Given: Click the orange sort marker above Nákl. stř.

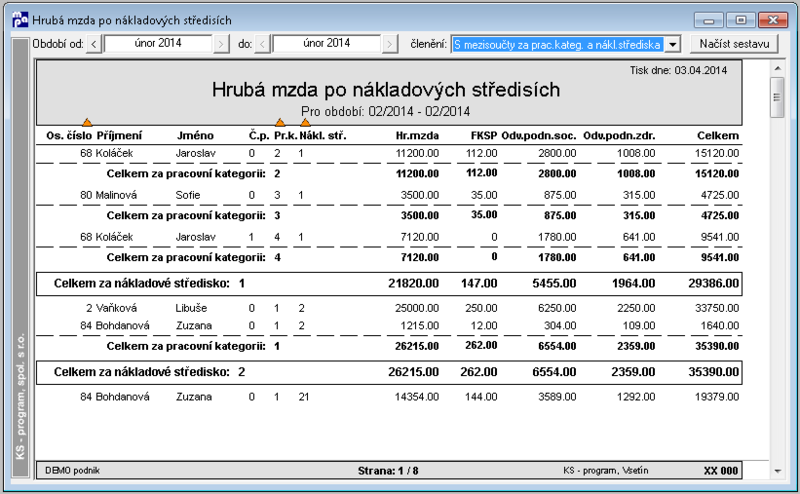Looking at the screenshot, I should (x=305, y=122).
